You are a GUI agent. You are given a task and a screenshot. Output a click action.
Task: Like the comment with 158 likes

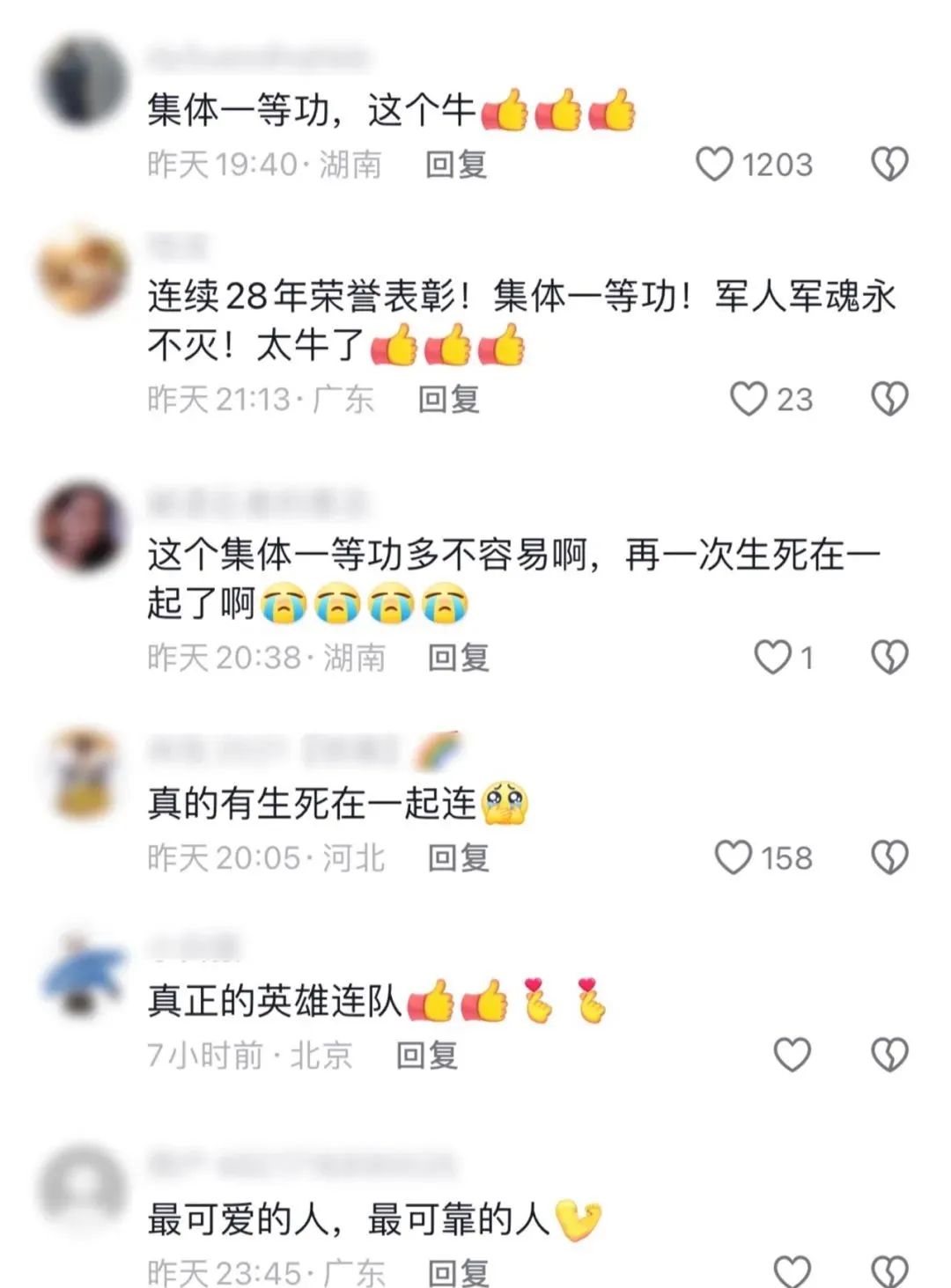733,857
